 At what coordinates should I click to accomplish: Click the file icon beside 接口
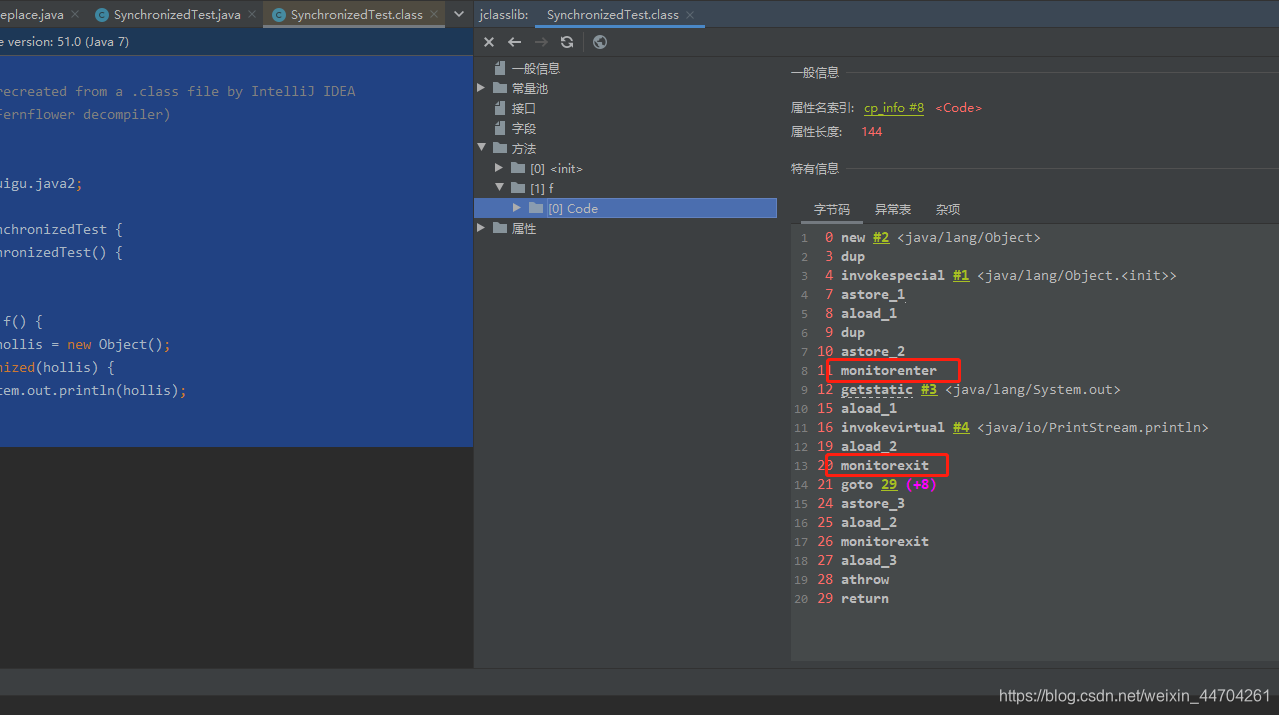(x=500, y=108)
